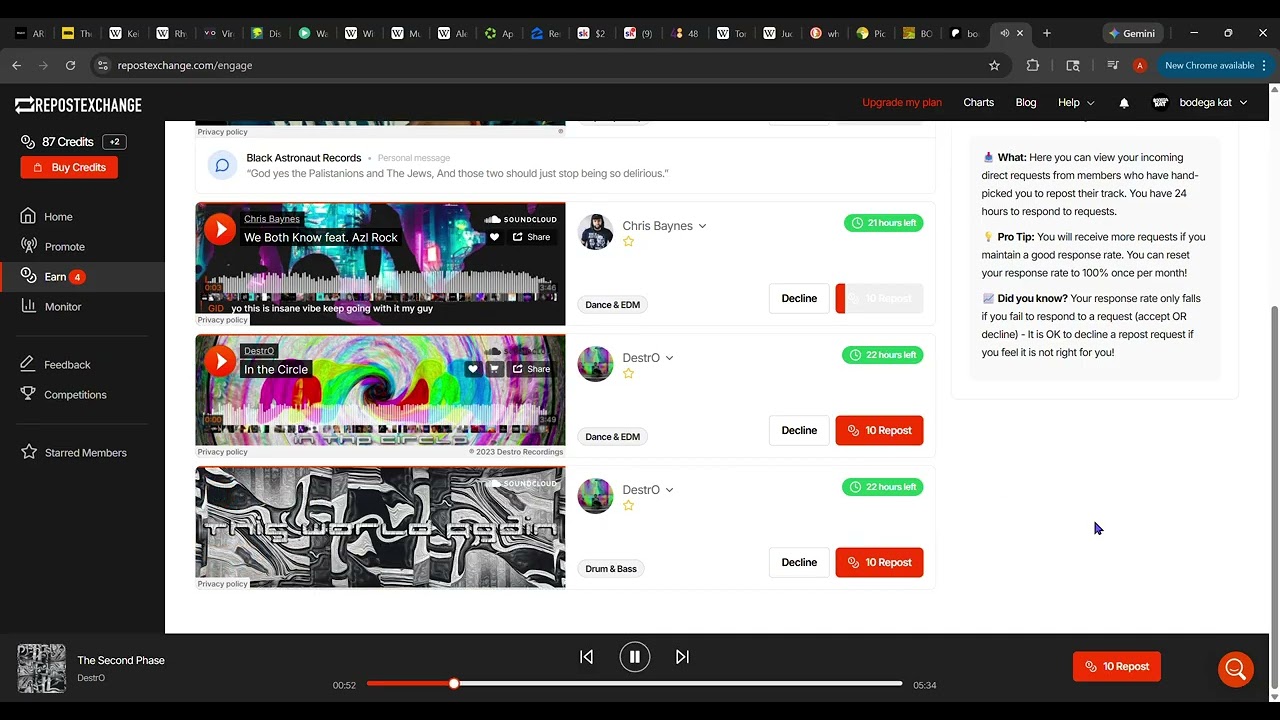
Task: Like We Both Know with the heart icon
Action: coord(494,237)
